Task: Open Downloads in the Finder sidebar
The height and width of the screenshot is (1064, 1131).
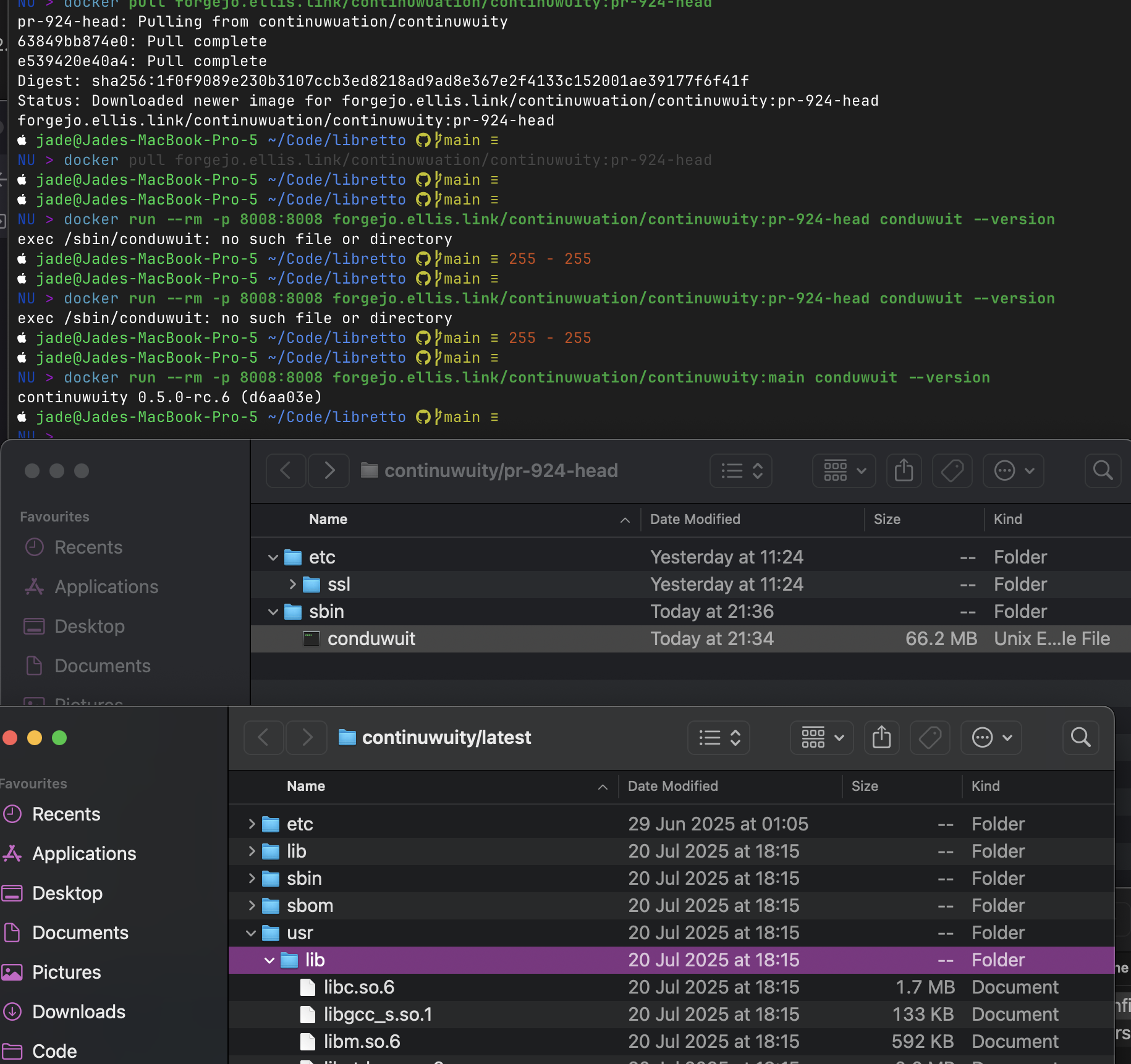Action: click(x=78, y=1011)
